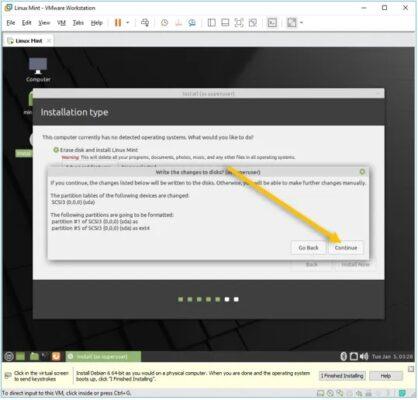Click the stretch guest display icon
Viewport: 418px width, 400px height.
point(292,23)
